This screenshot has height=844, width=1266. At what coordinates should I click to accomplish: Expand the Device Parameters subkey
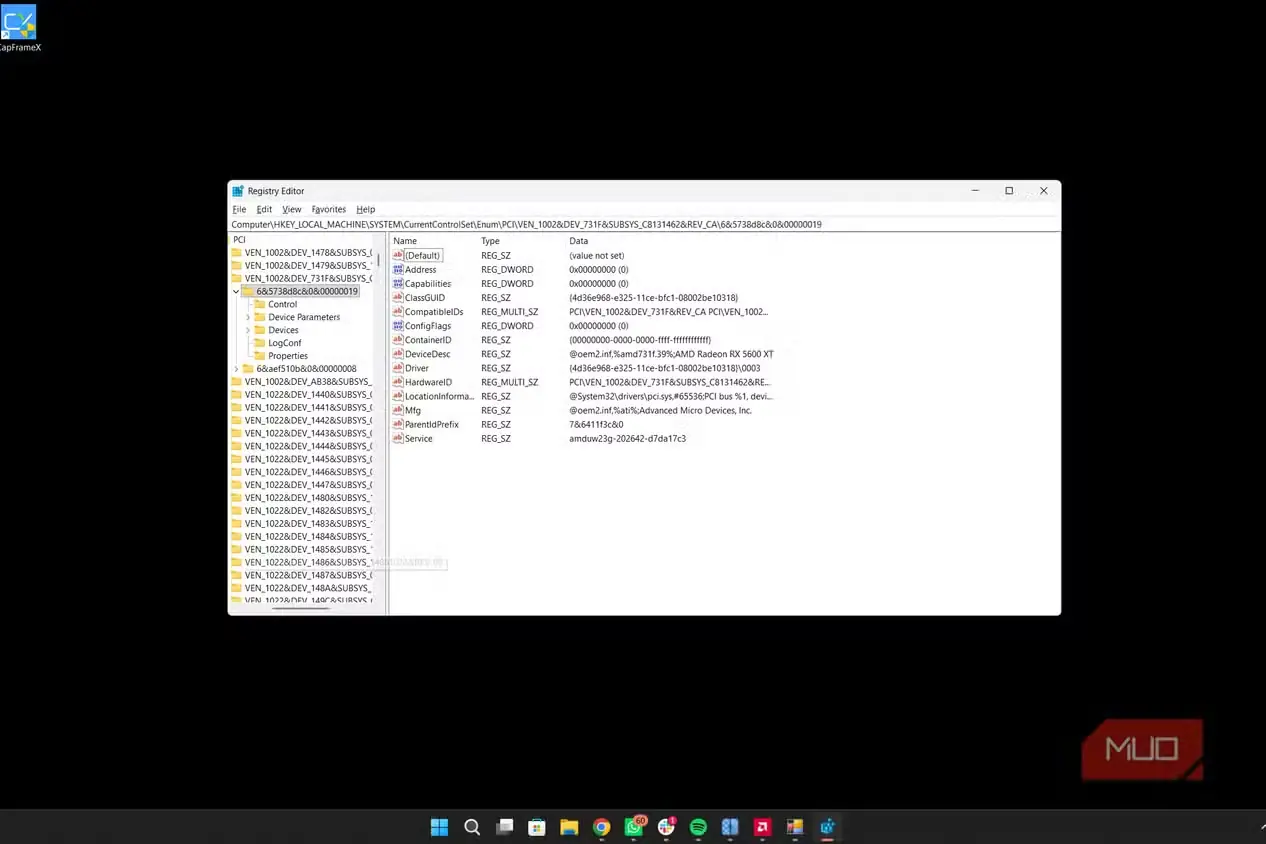click(248, 317)
